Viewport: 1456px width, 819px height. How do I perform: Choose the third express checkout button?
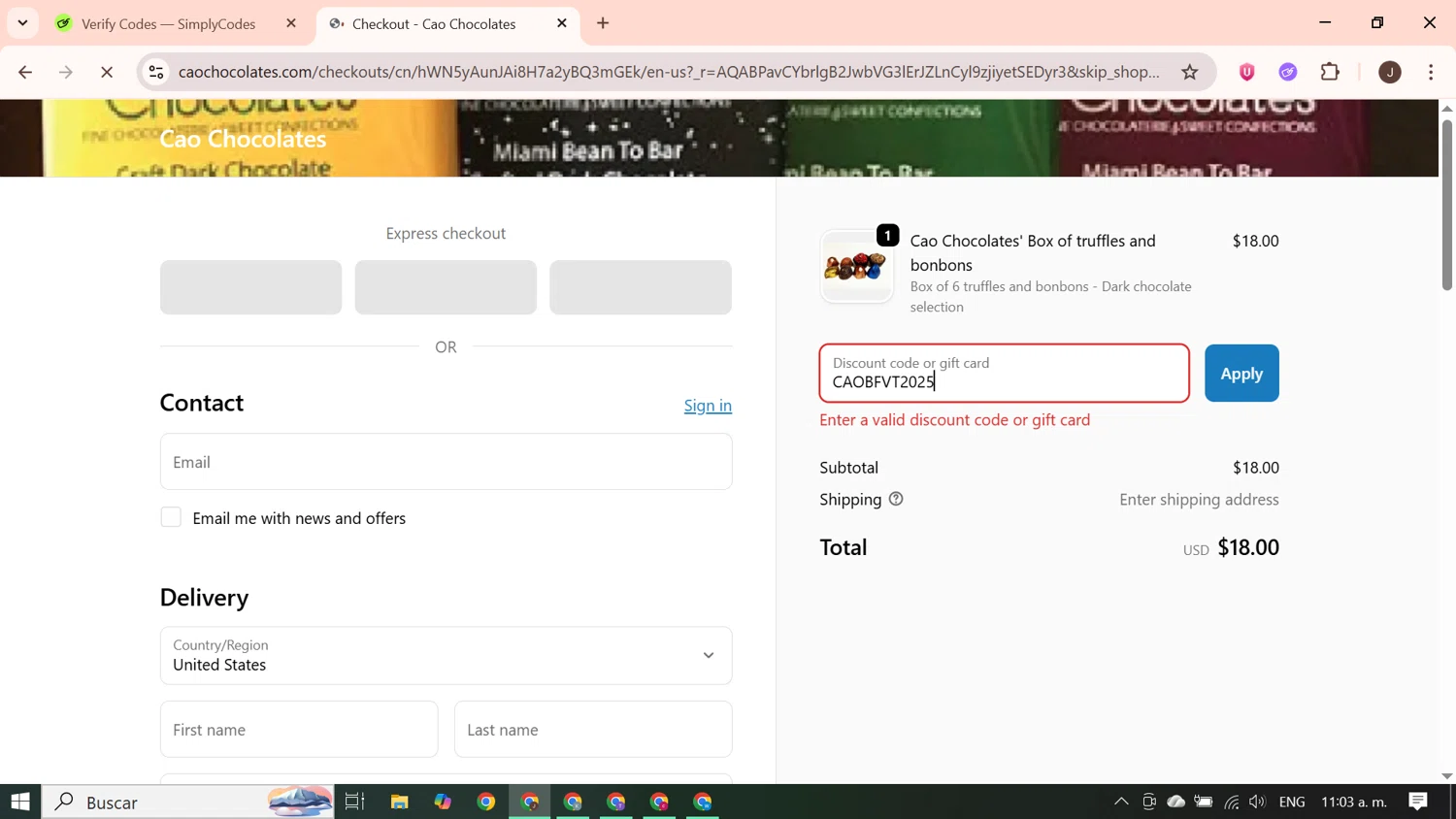coord(641,287)
